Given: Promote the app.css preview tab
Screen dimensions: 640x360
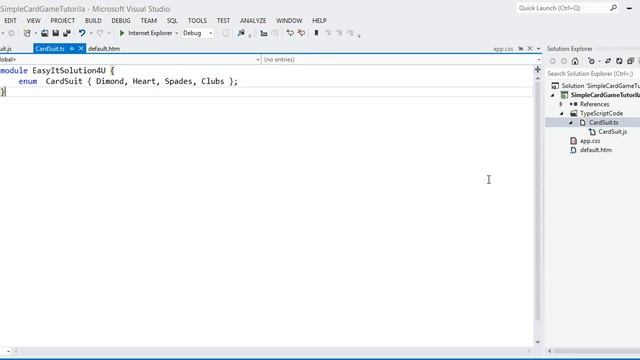Looking at the screenshot, I should point(521,49).
